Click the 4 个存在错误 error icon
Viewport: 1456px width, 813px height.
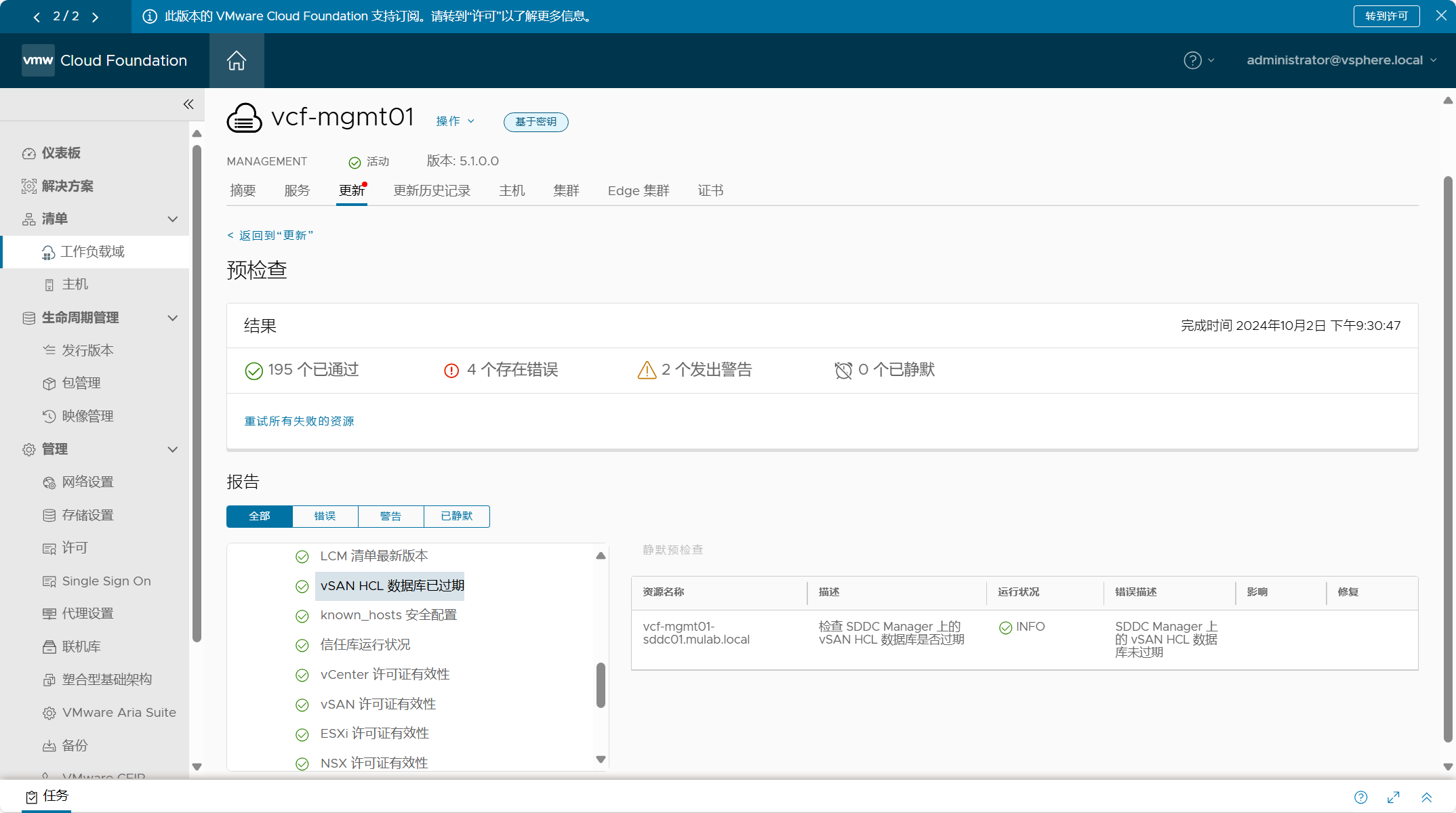pyautogui.click(x=451, y=371)
